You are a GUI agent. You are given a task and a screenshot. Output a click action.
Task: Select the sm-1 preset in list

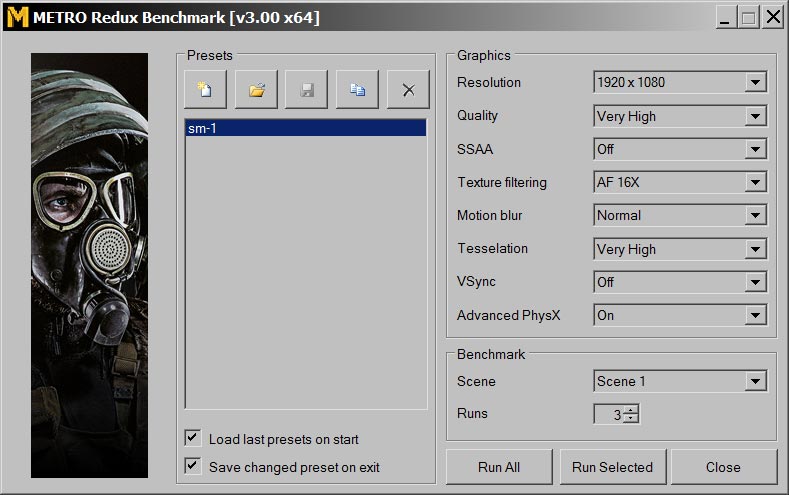pos(305,128)
